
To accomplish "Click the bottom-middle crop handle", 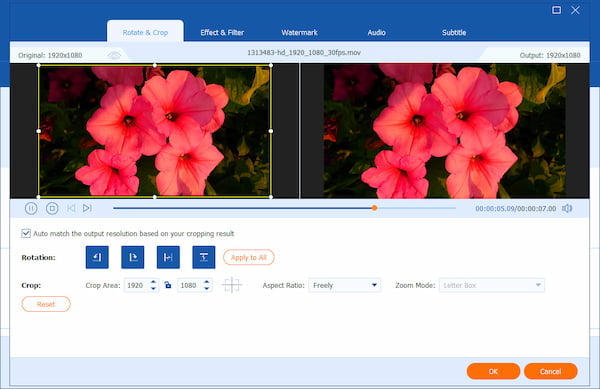I will [155, 197].
